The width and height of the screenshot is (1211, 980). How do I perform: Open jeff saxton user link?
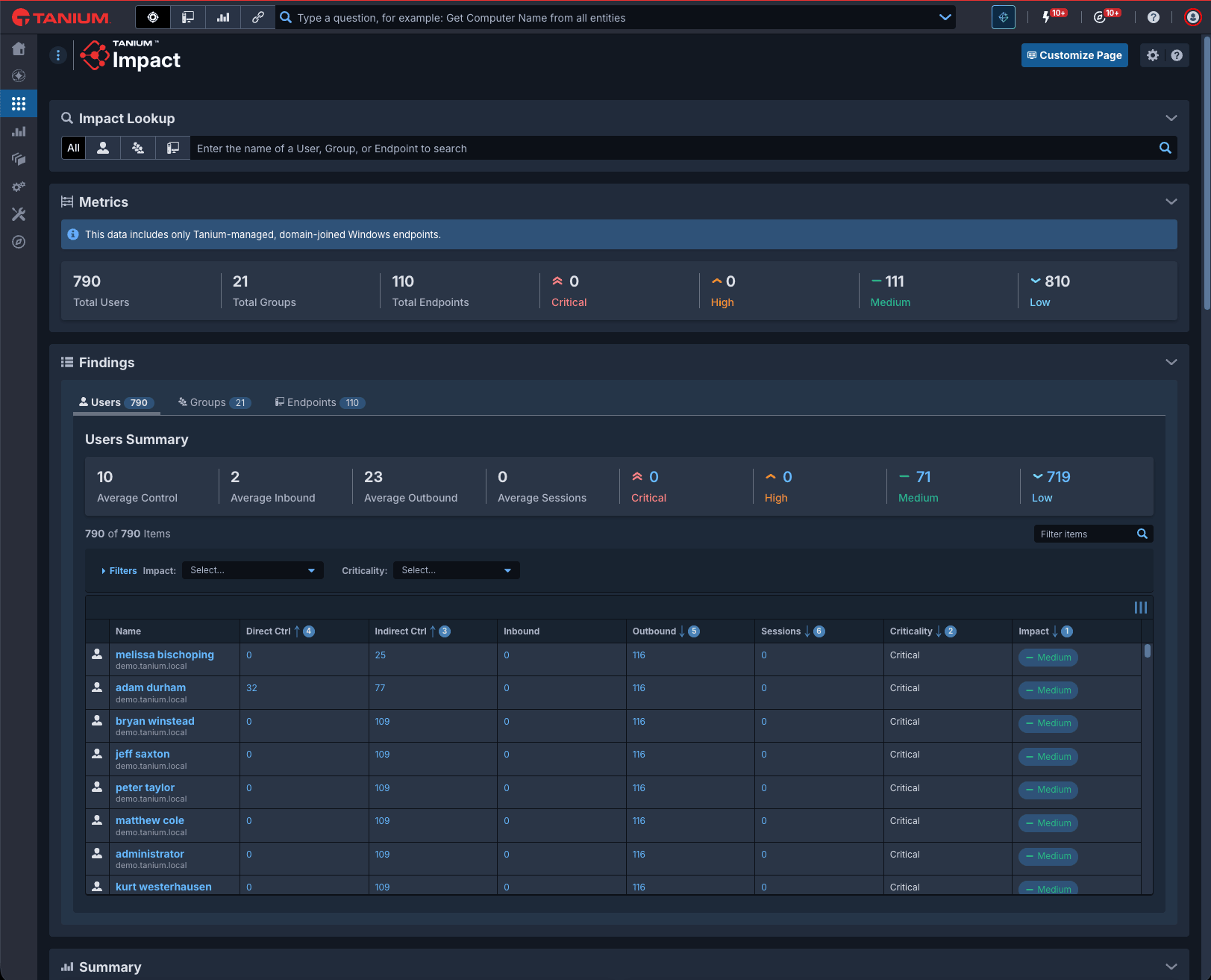tap(143, 754)
